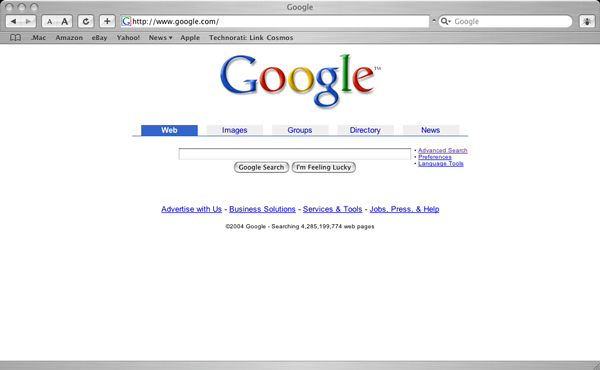Click the SnapBack arrow beside address field
Viewport: 600px width, 370px height.
coord(434,21)
